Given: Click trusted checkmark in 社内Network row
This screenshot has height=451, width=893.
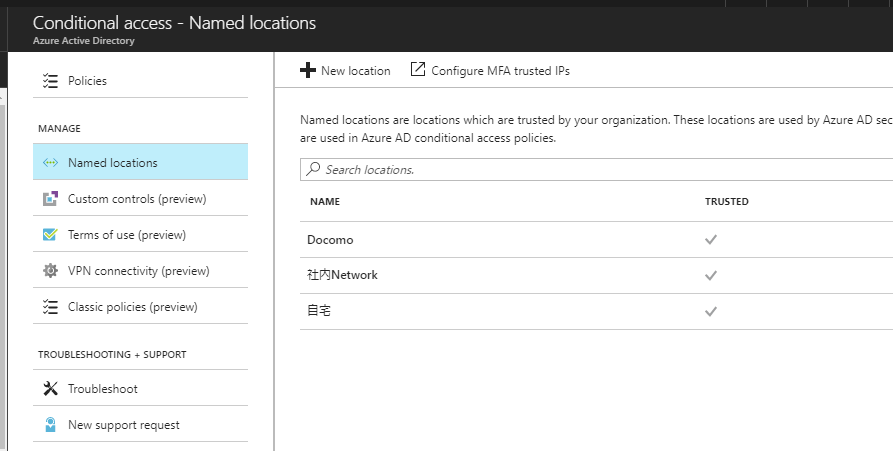Looking at the screenshot, I should [711, 276].
